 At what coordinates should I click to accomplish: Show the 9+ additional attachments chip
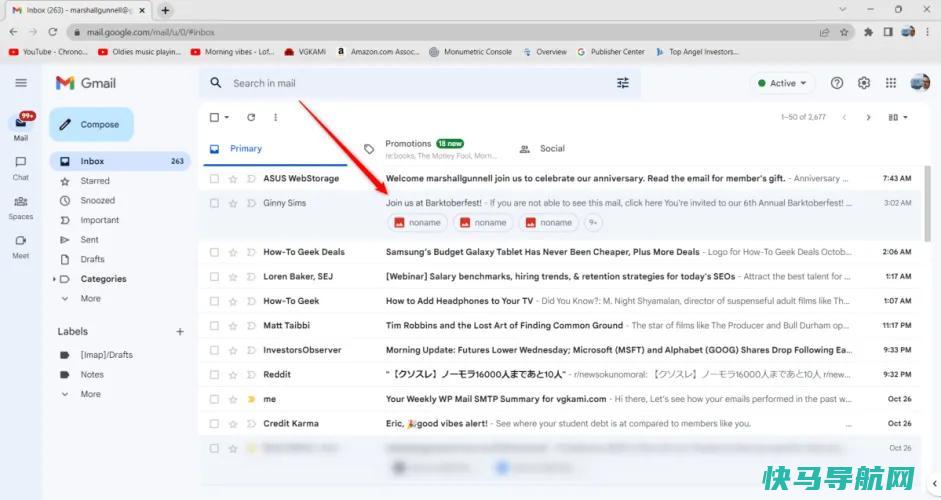pos(593,223)
